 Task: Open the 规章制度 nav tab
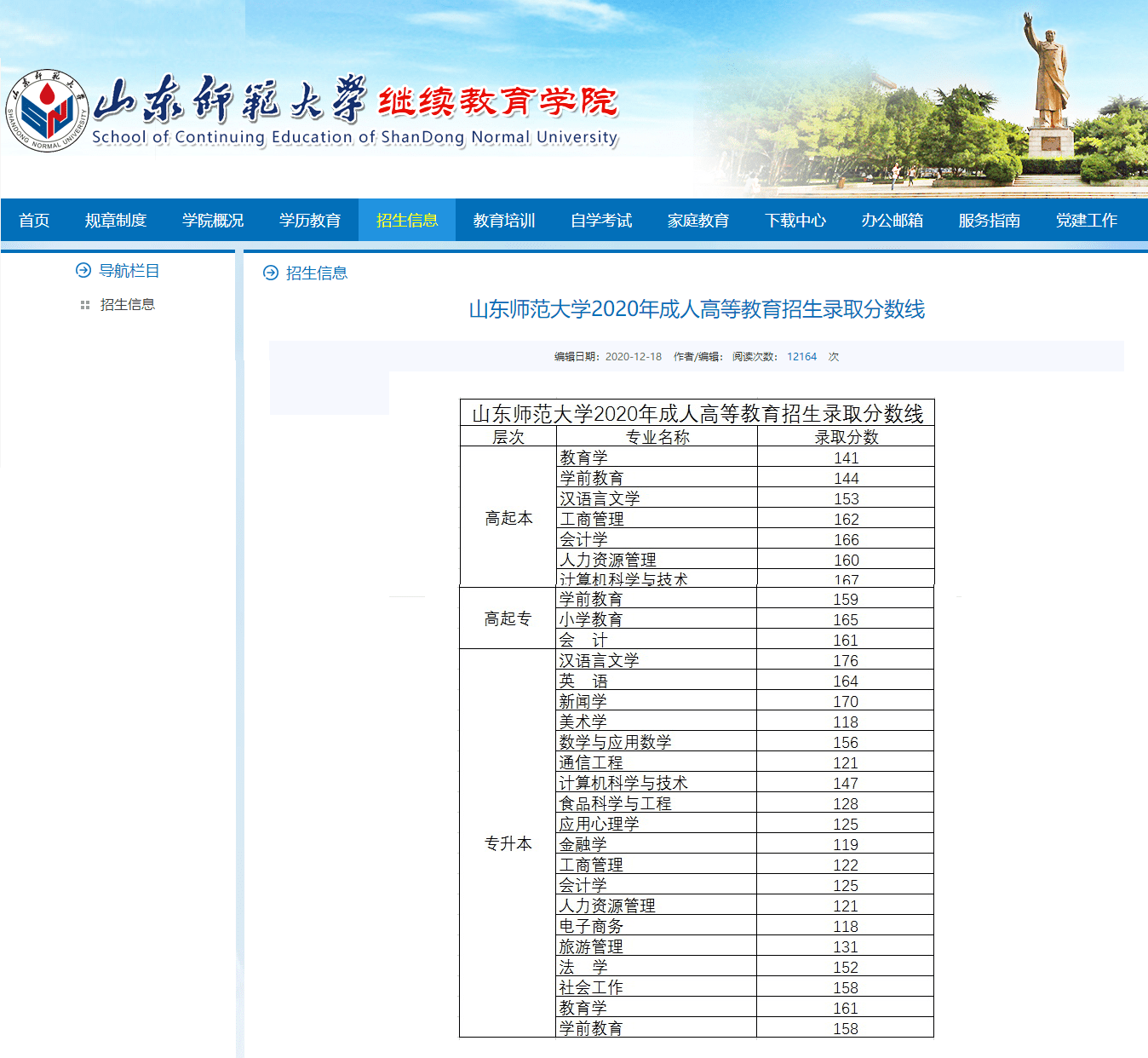116,221
